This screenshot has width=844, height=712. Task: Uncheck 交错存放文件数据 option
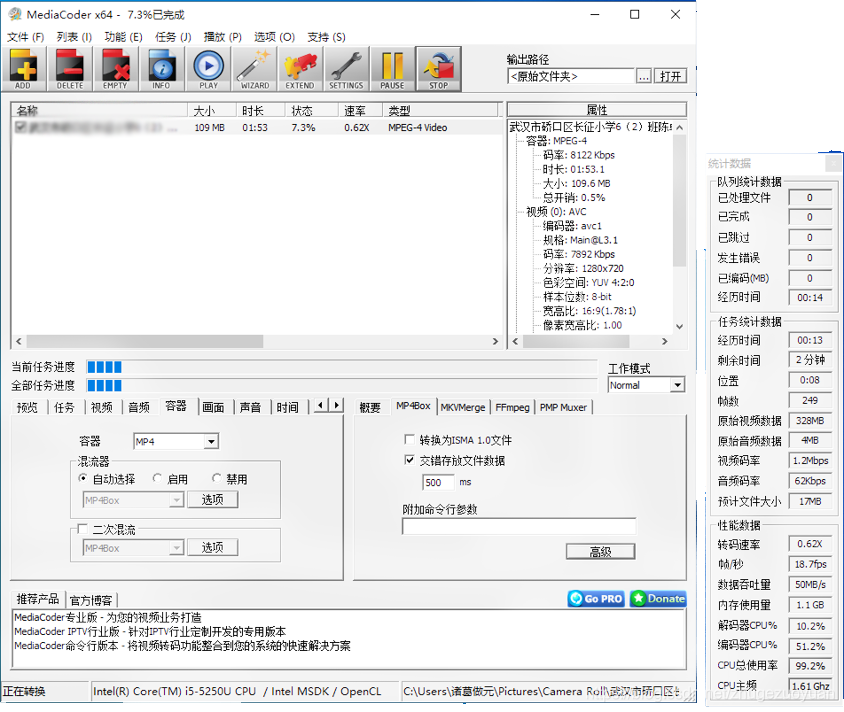[x=410, y=460]
